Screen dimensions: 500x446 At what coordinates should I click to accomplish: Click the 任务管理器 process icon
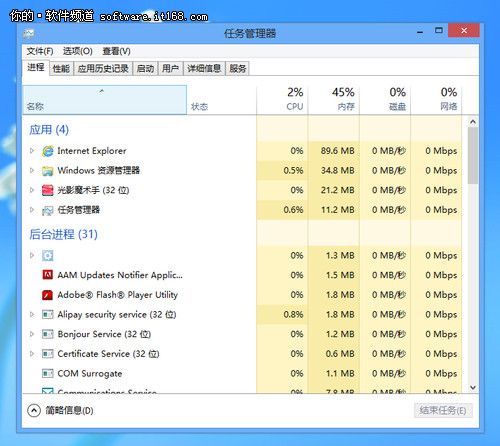(x=47, y=210)
